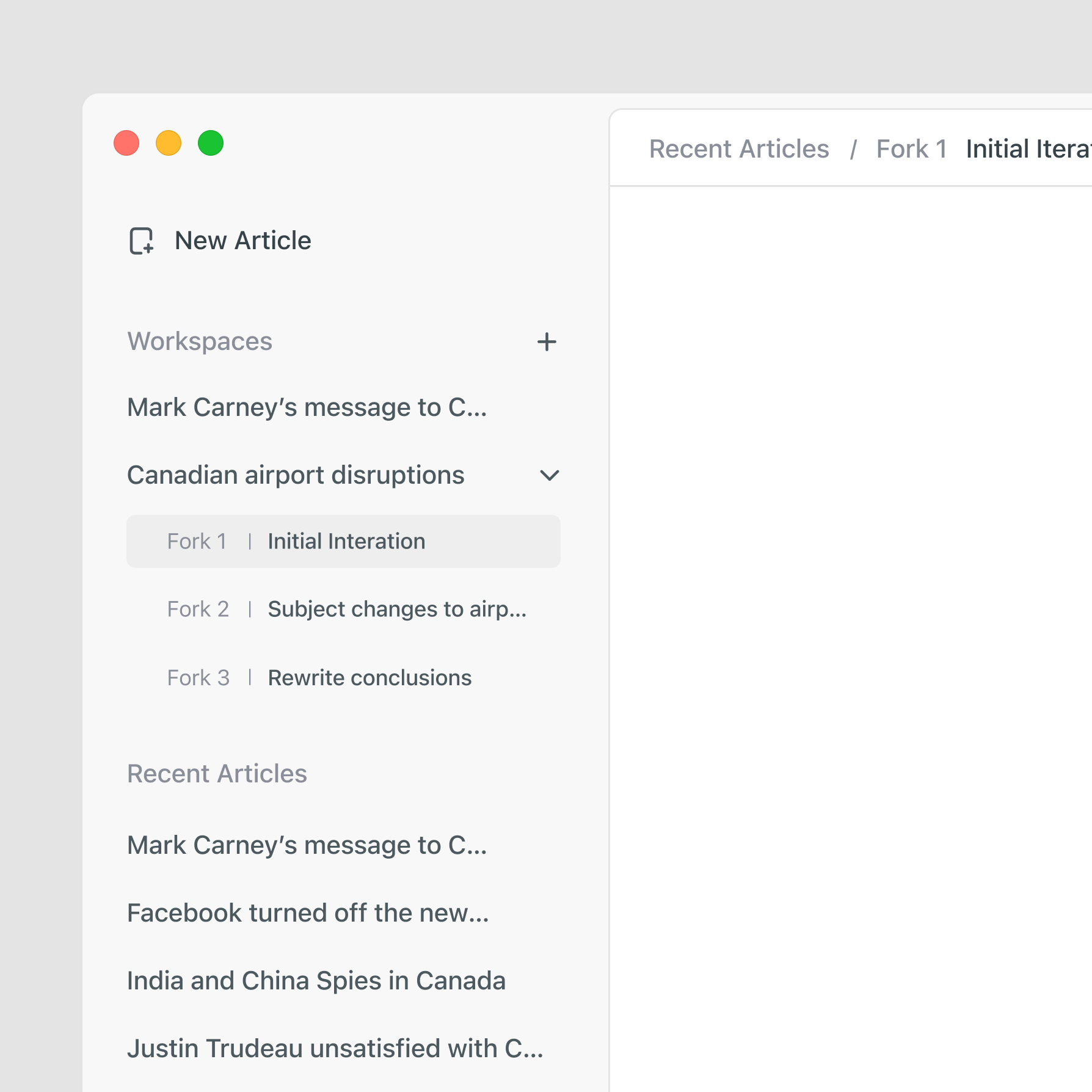
Task: Open India and China Spies in Canada
Action: [x=316, y=981]
